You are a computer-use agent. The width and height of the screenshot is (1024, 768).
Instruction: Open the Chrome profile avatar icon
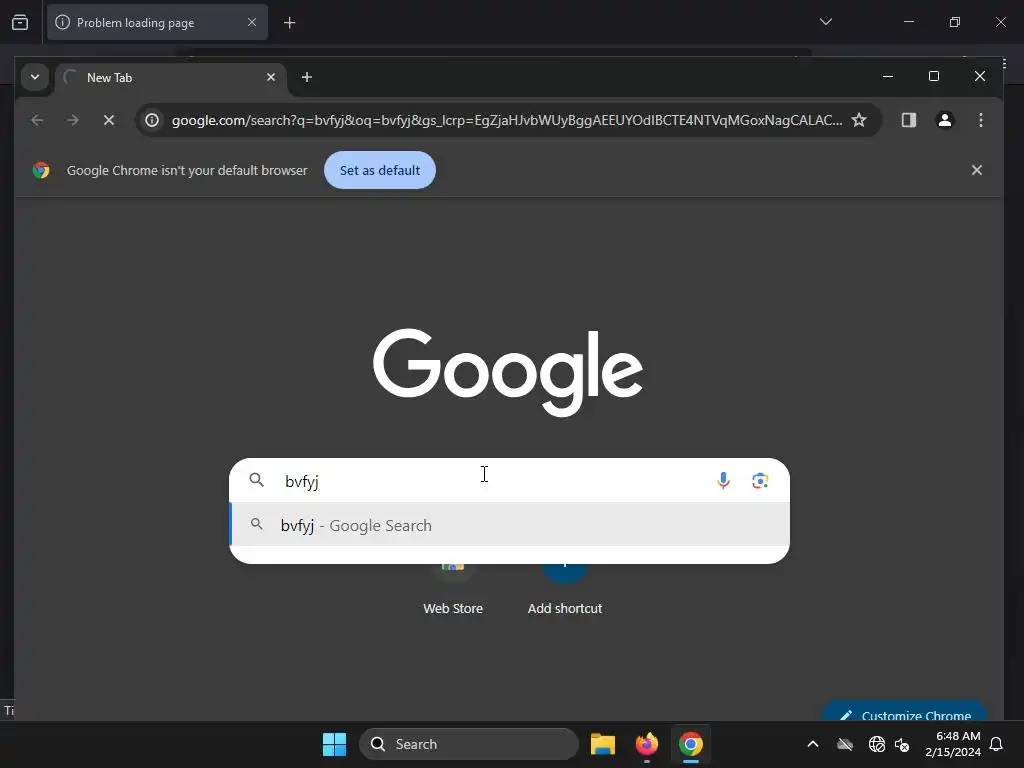944,120
